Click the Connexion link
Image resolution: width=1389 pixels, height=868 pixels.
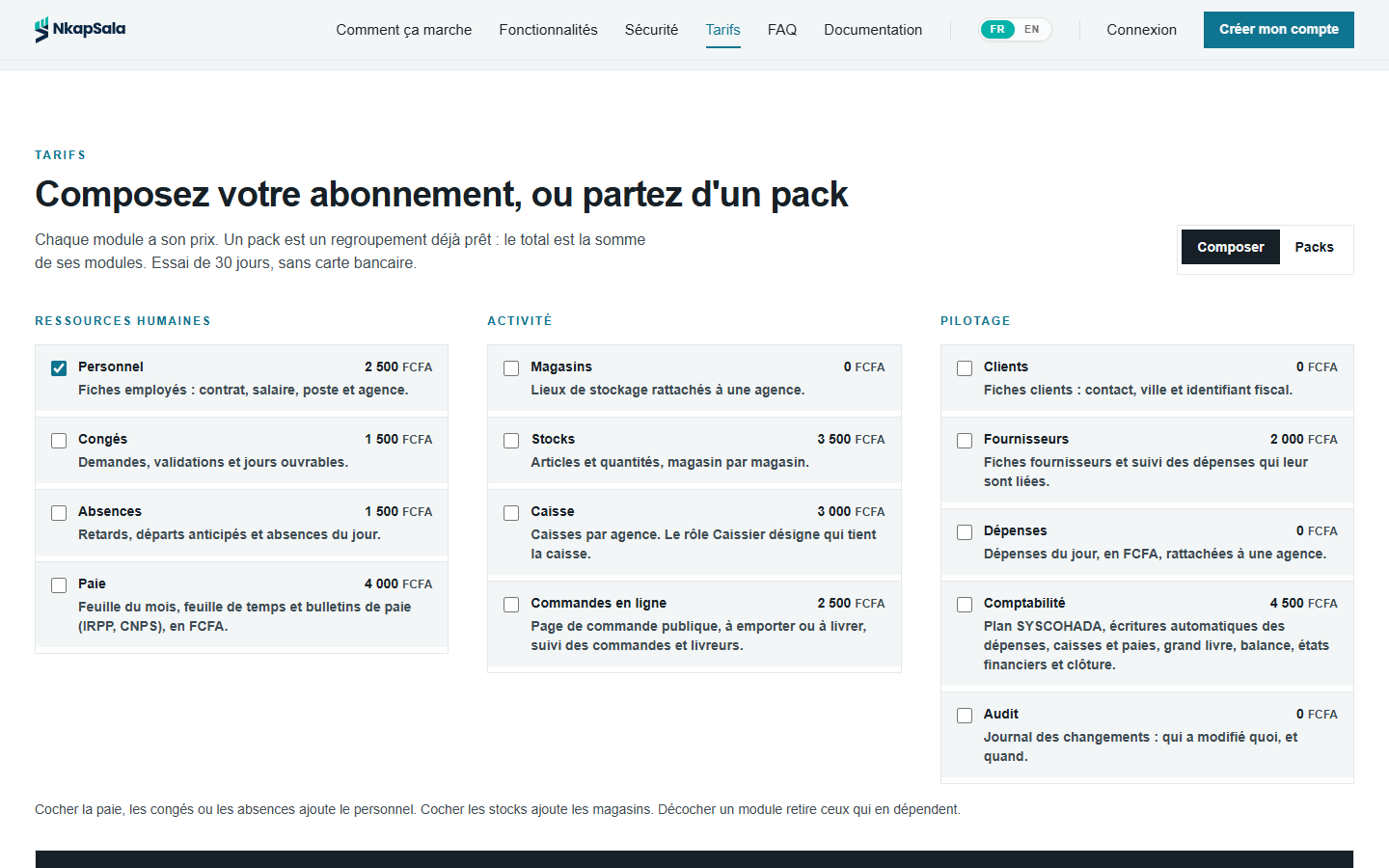(1141, 30)
